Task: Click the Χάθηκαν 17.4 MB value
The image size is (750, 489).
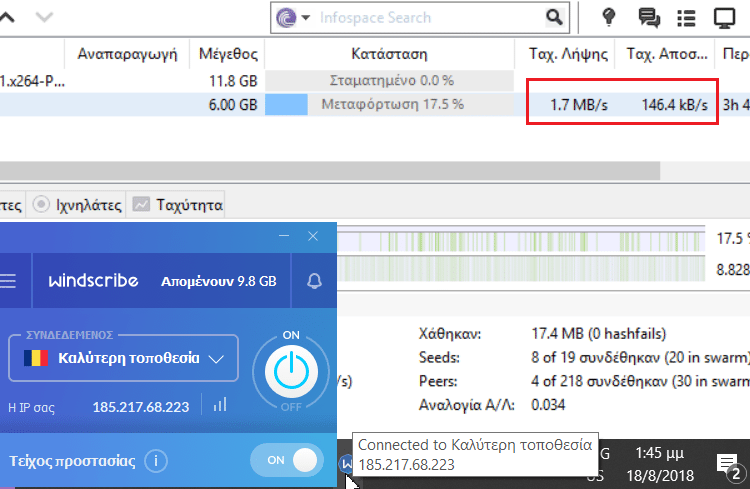Action: 598,333
